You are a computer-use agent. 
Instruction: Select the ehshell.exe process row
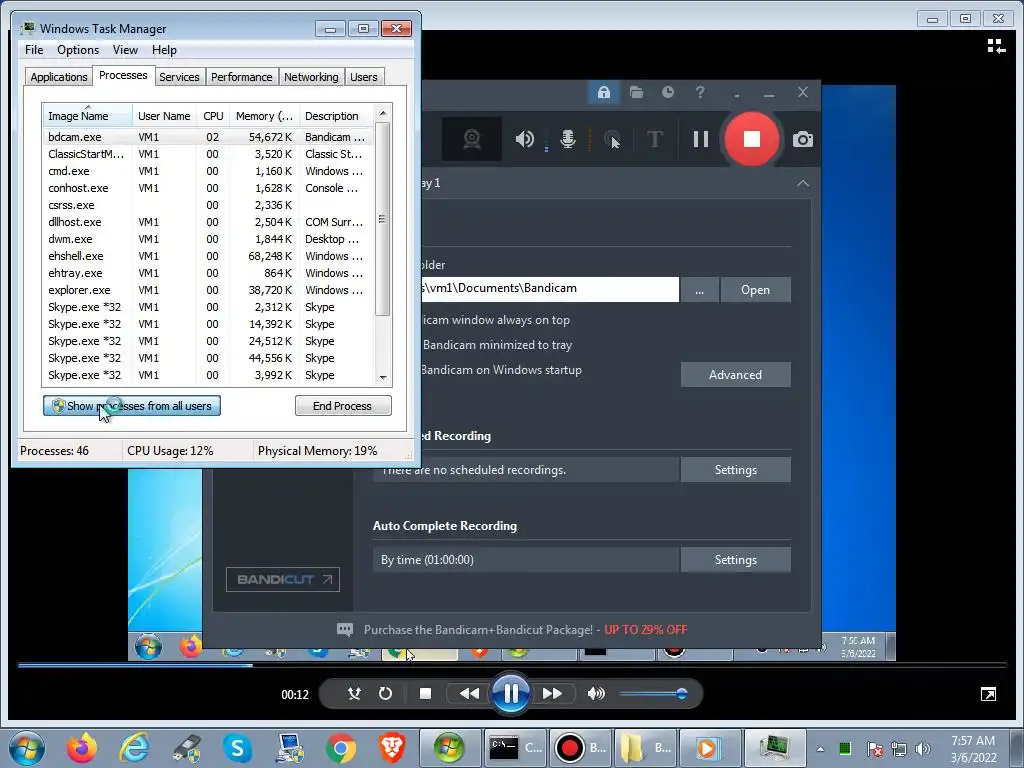[208, 256]
